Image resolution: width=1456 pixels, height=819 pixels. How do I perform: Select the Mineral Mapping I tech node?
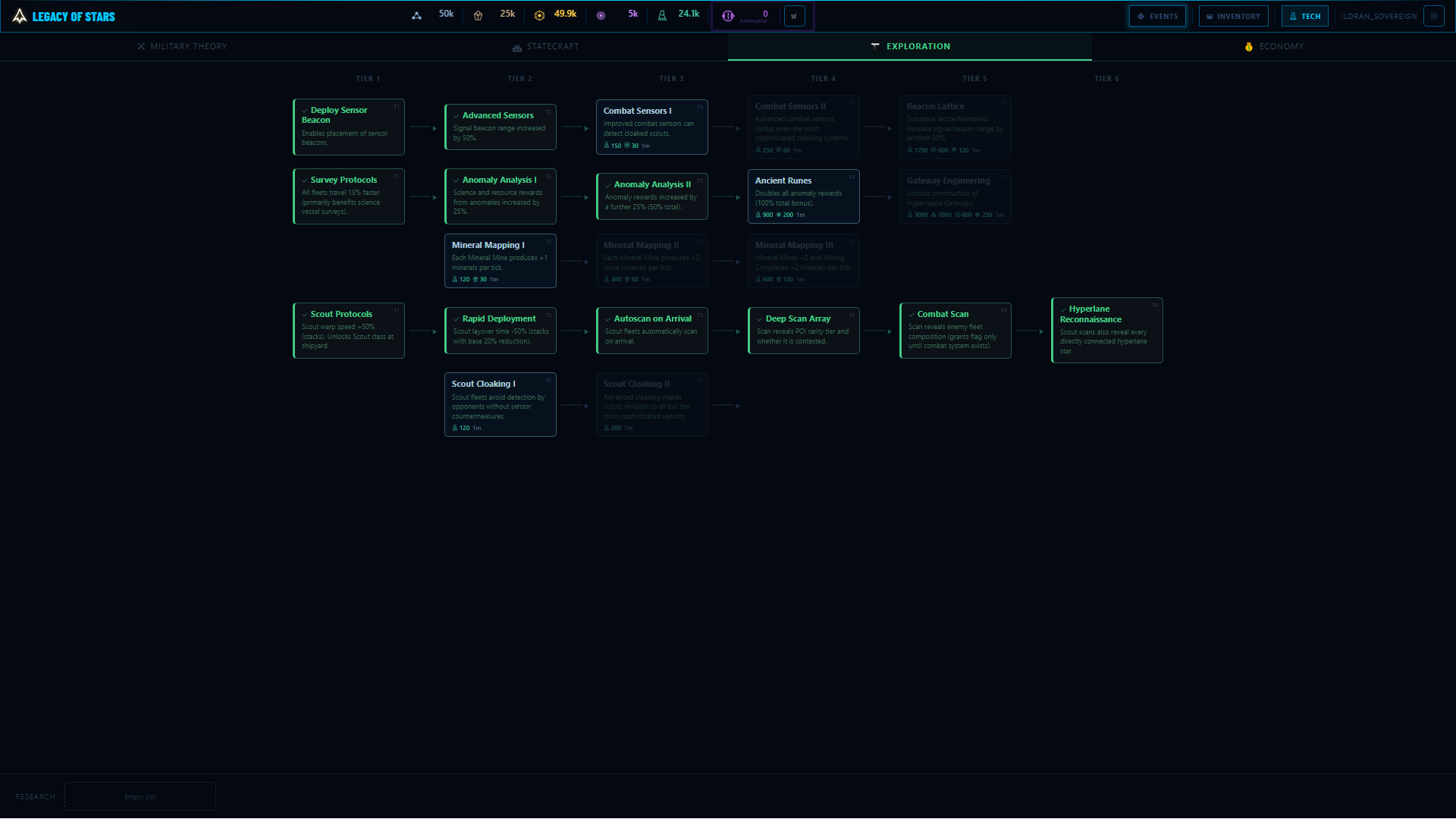(500, 261)
